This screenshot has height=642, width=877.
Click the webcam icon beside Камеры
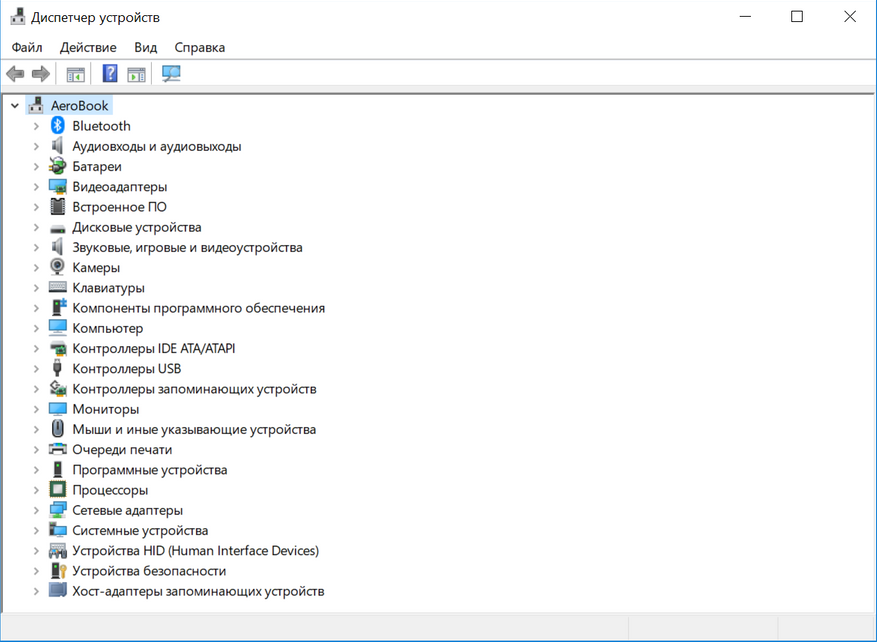pos(58,268)
